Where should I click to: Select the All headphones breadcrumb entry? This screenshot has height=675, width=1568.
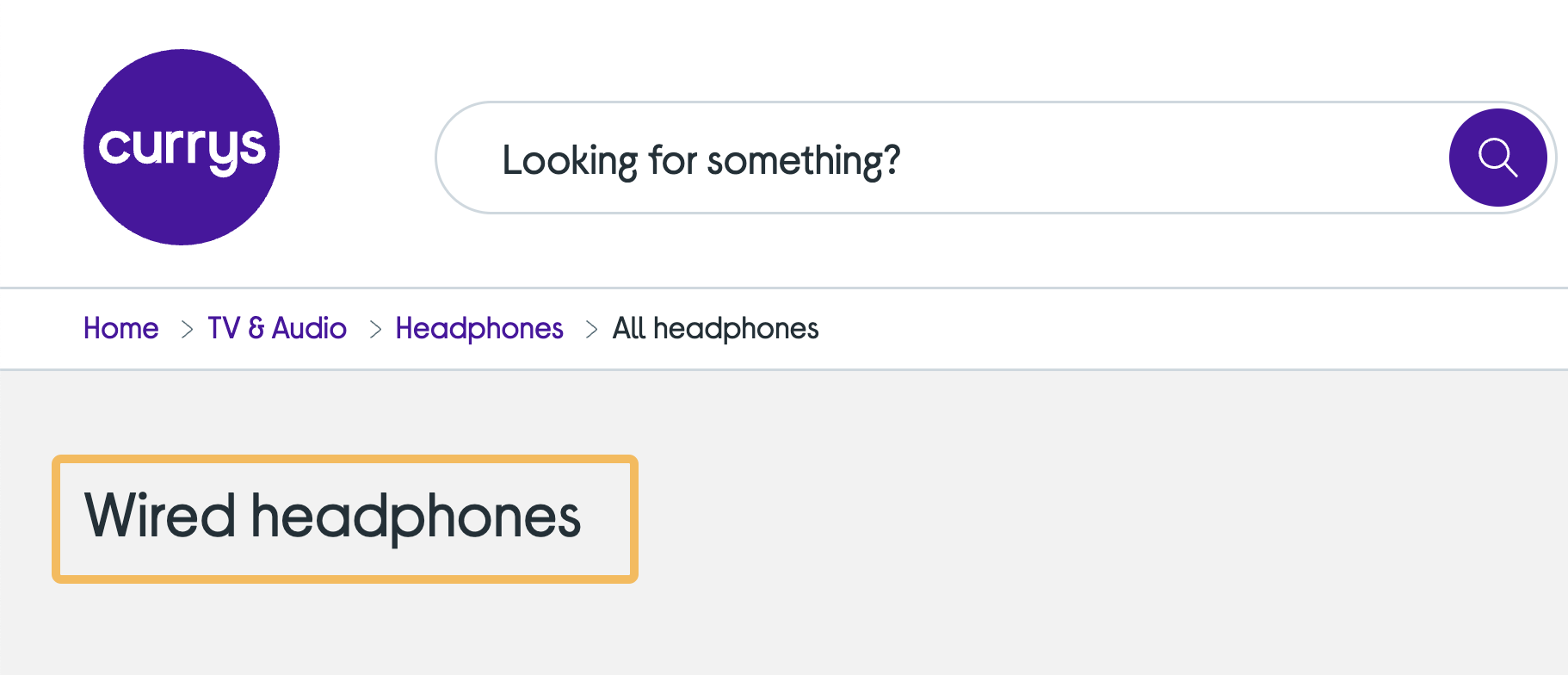click(x=715, y=329)
